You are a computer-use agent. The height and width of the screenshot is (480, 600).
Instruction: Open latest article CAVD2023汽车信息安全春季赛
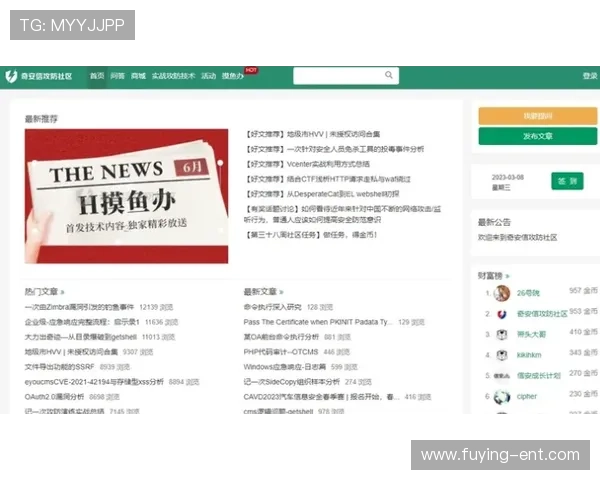pos(321,397)
